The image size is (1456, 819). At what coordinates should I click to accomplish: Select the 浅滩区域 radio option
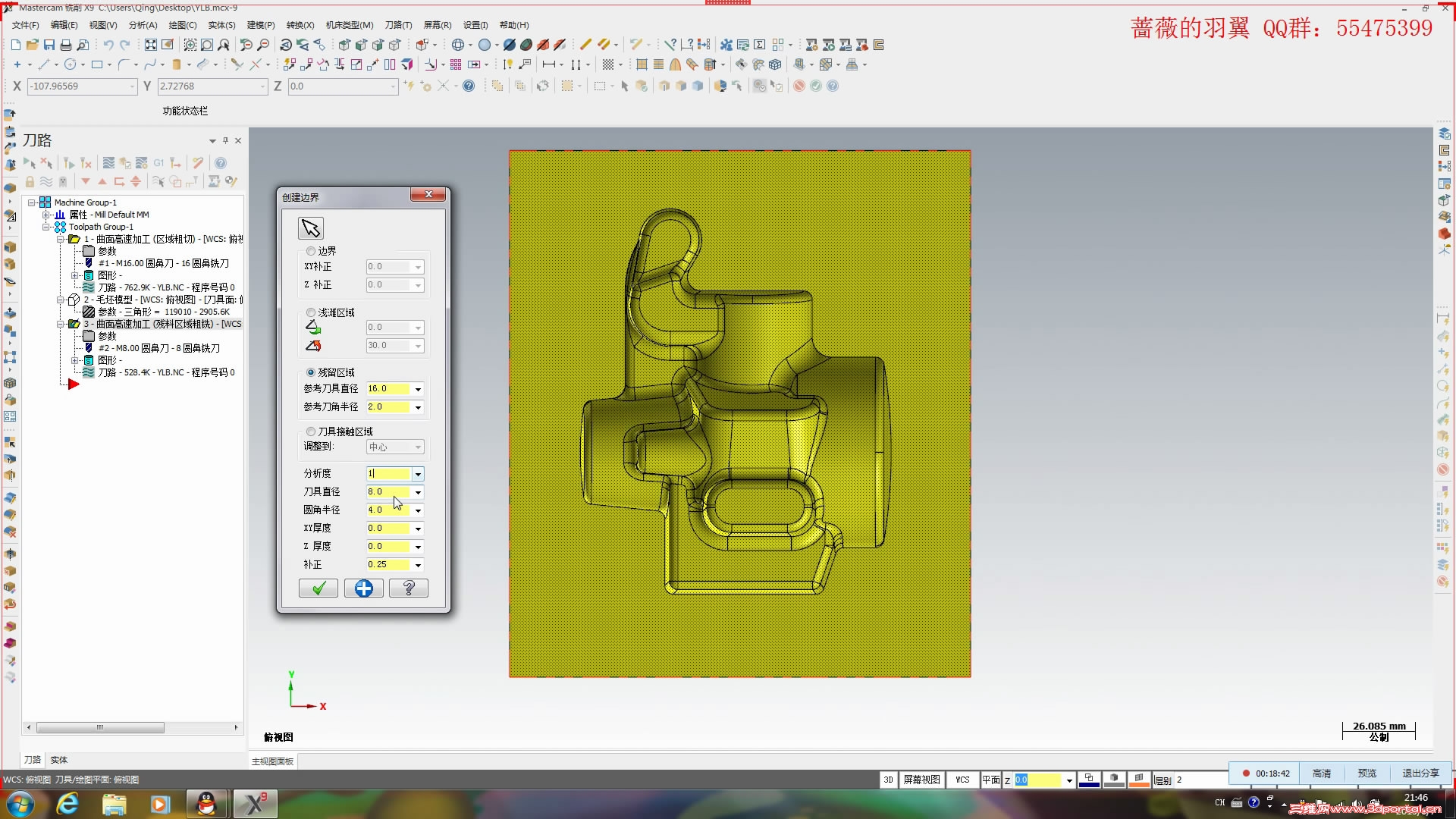tap(311, 312)
